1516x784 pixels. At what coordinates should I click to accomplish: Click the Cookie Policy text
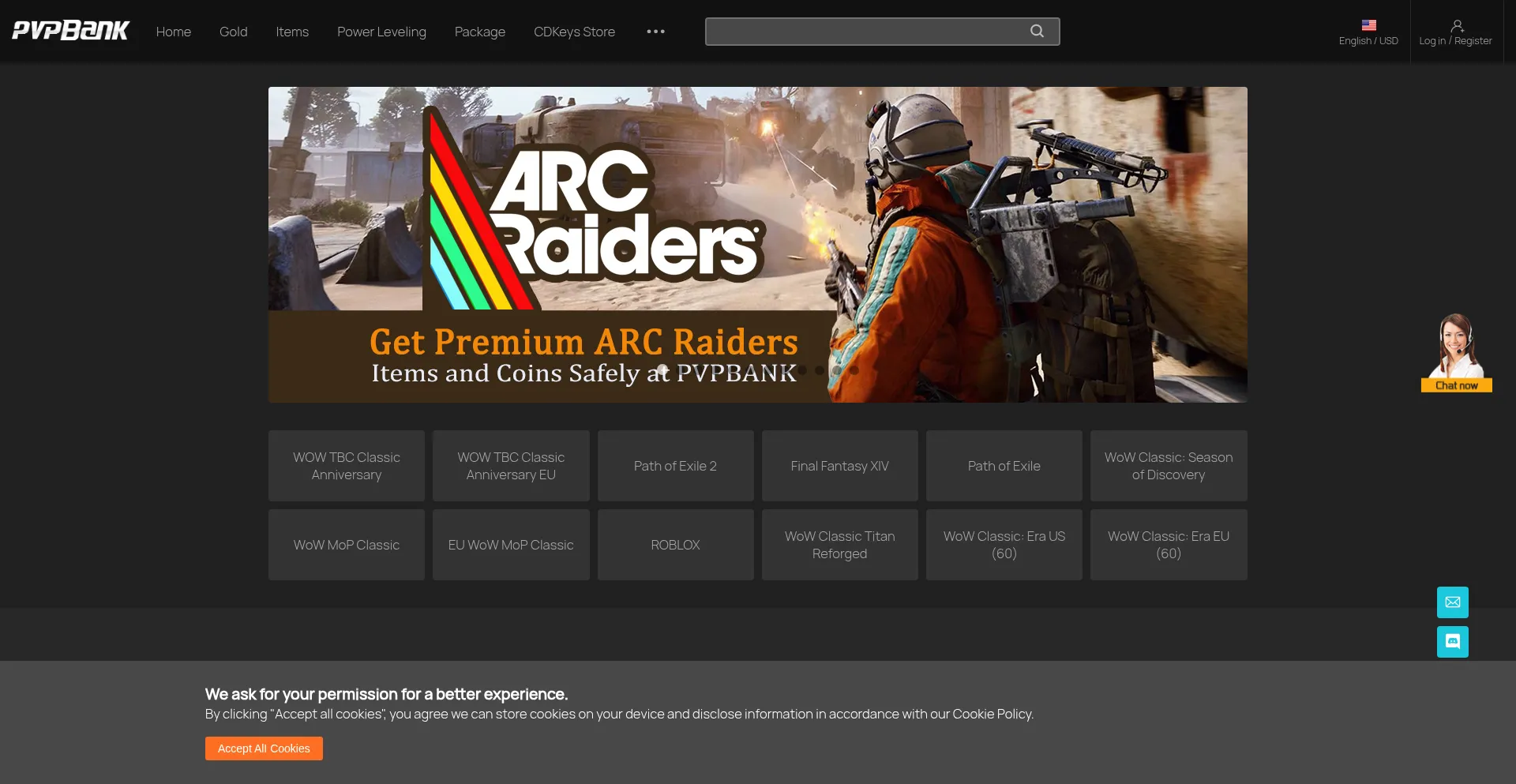[x=992, y=714]
